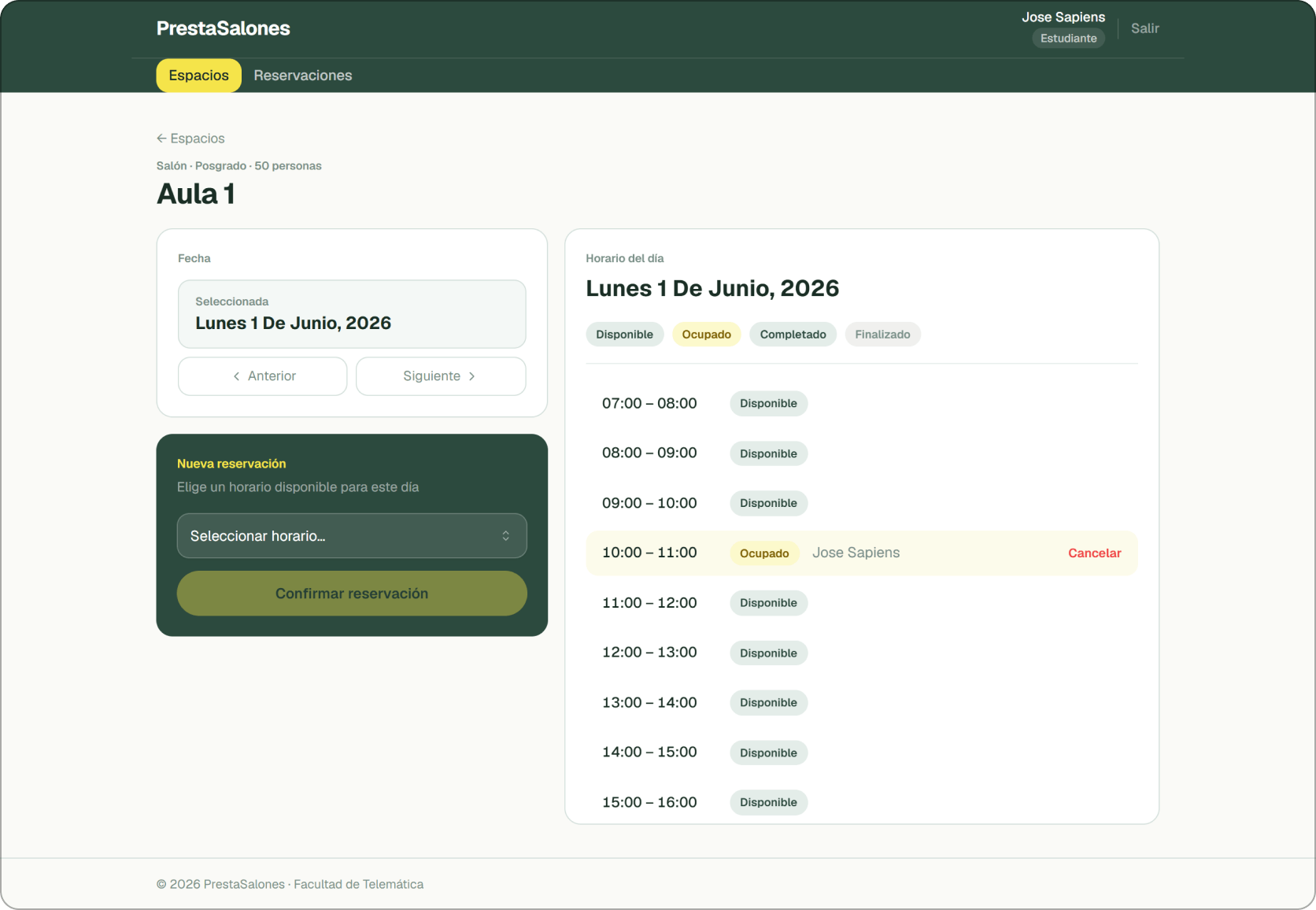The image size is (1316, 910).
Task: Select the 15:00 – 16:00 time slot
Action: pos(862,802)
